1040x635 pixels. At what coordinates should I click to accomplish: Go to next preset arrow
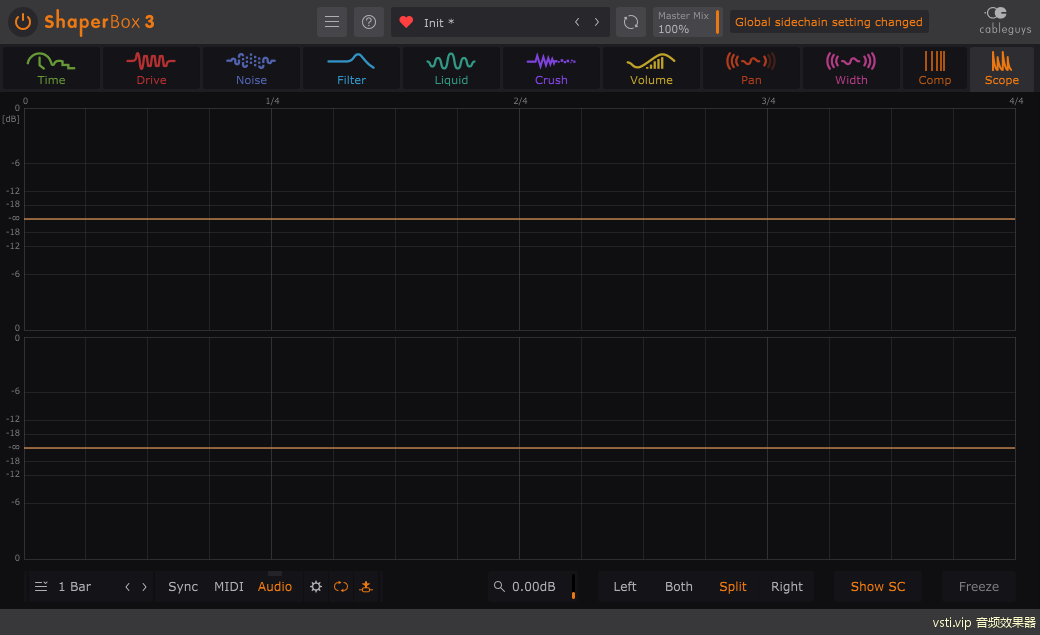coord(597,22)
